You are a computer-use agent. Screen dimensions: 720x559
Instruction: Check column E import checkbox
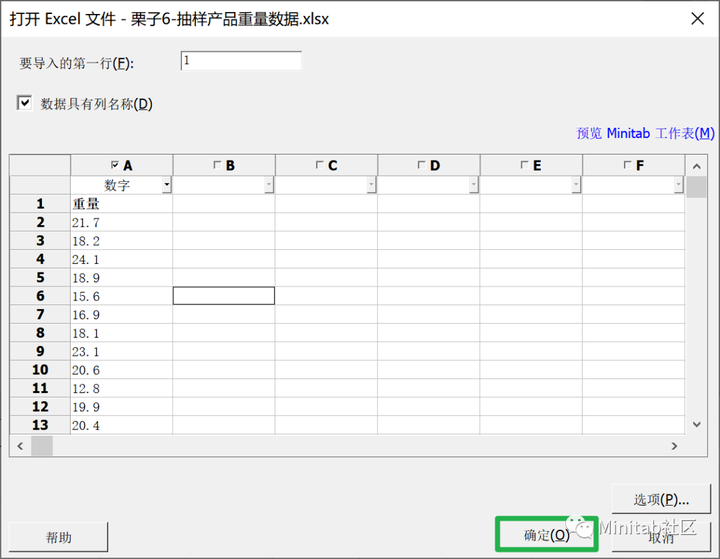(x=524, y=164)
